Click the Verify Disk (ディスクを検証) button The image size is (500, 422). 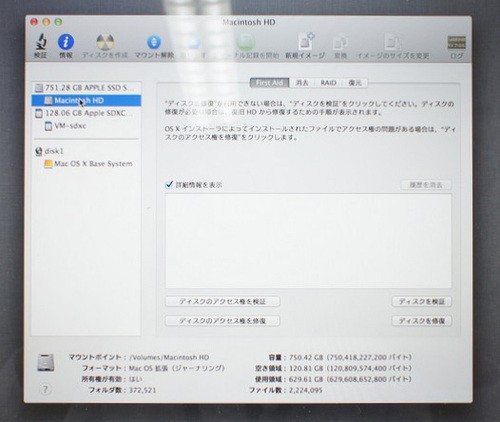point(422,301)
